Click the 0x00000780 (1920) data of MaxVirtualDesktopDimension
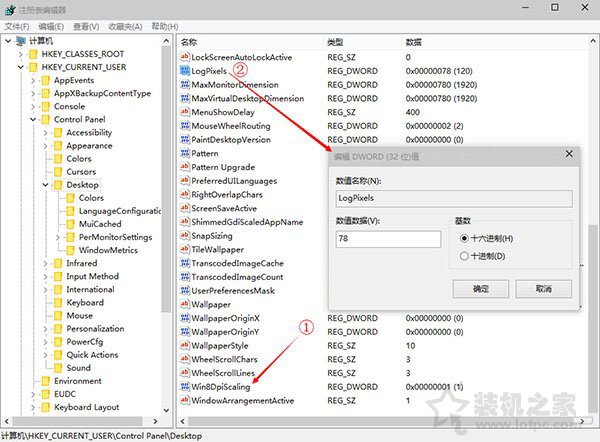600x442 pixels. [442, 98]
